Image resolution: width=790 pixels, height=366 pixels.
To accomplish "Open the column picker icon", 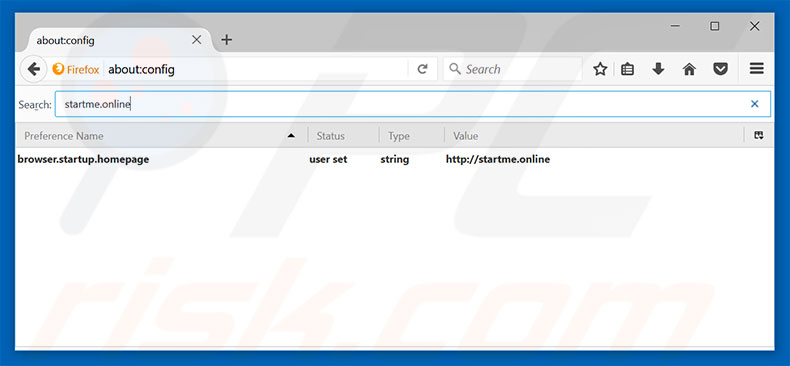I will (x=759, y=135).
